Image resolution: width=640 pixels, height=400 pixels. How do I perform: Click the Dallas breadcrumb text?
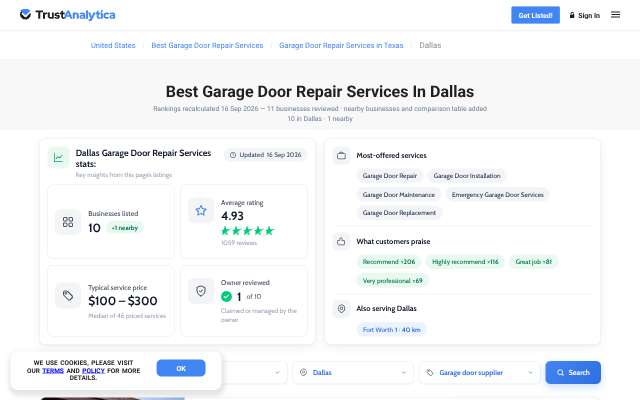pyautogui.click(x=430, y=45)
